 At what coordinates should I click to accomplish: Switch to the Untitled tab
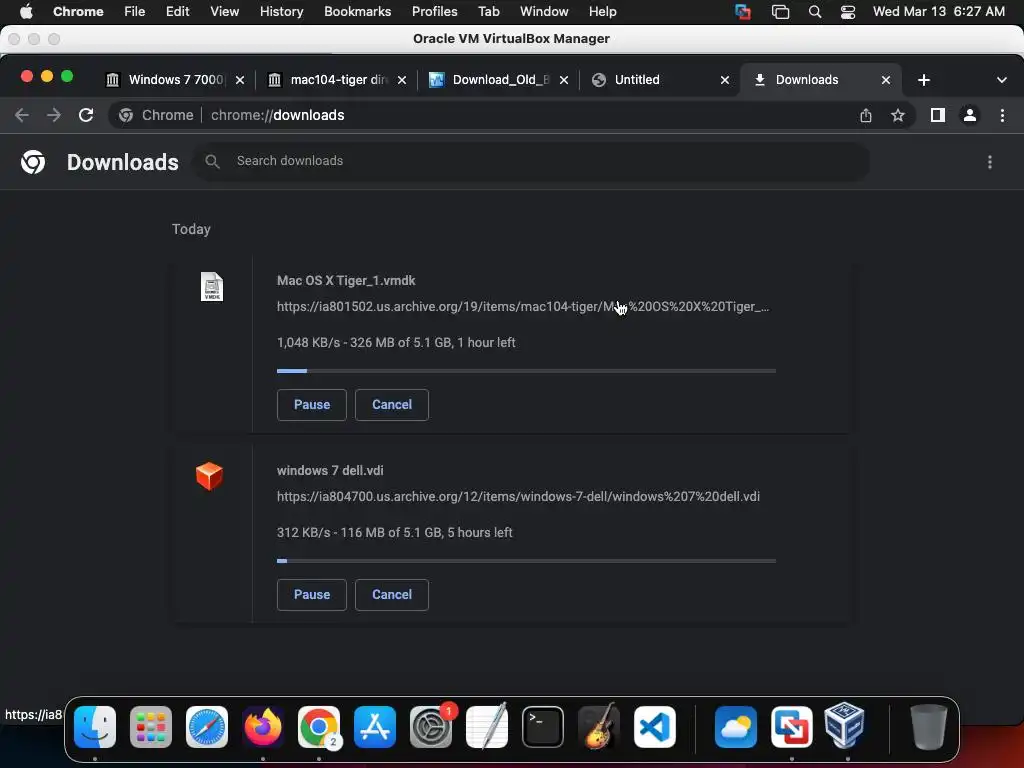click(x=660, y=80)
